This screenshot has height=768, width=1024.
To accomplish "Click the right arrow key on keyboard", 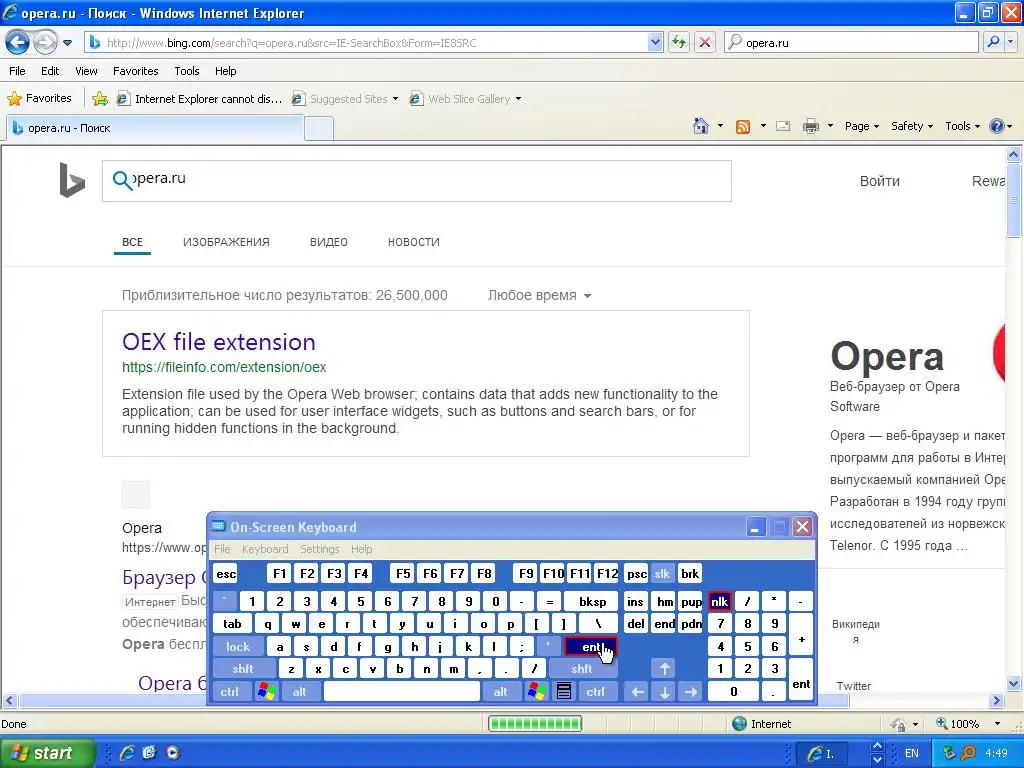I will tap(691, 692).
